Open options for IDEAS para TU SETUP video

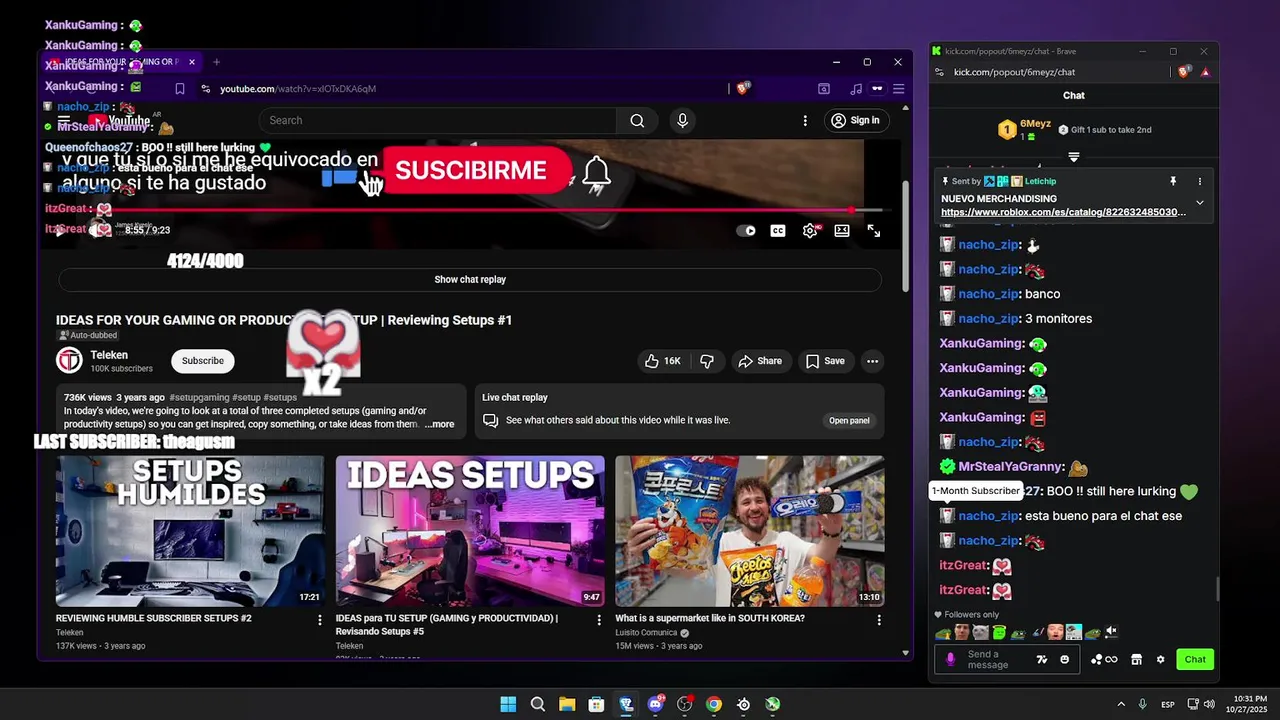[x=599, y=620]
